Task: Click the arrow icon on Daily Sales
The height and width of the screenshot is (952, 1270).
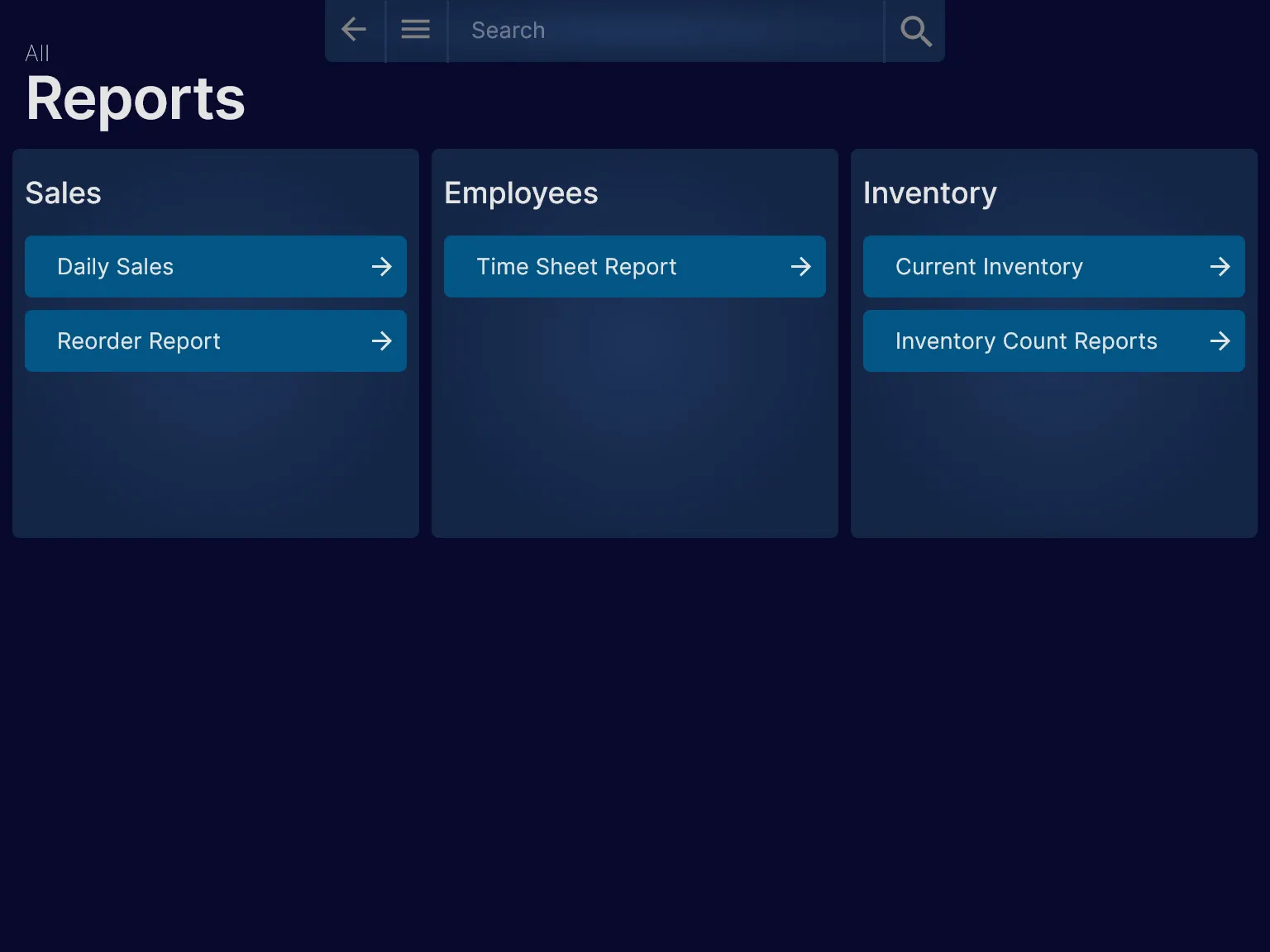Action: tap(381, 266)
